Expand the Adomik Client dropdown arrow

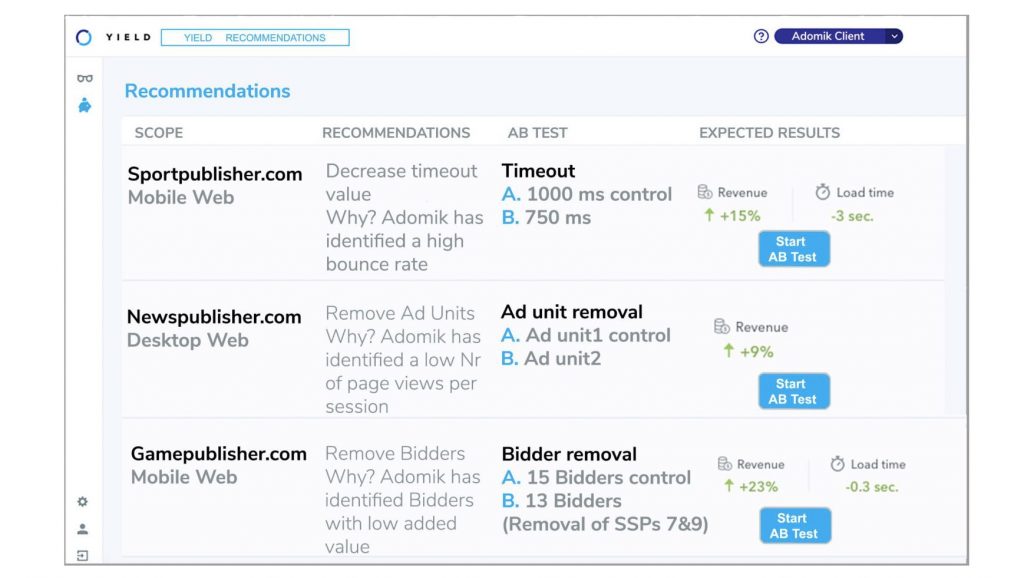coord(894,36)
